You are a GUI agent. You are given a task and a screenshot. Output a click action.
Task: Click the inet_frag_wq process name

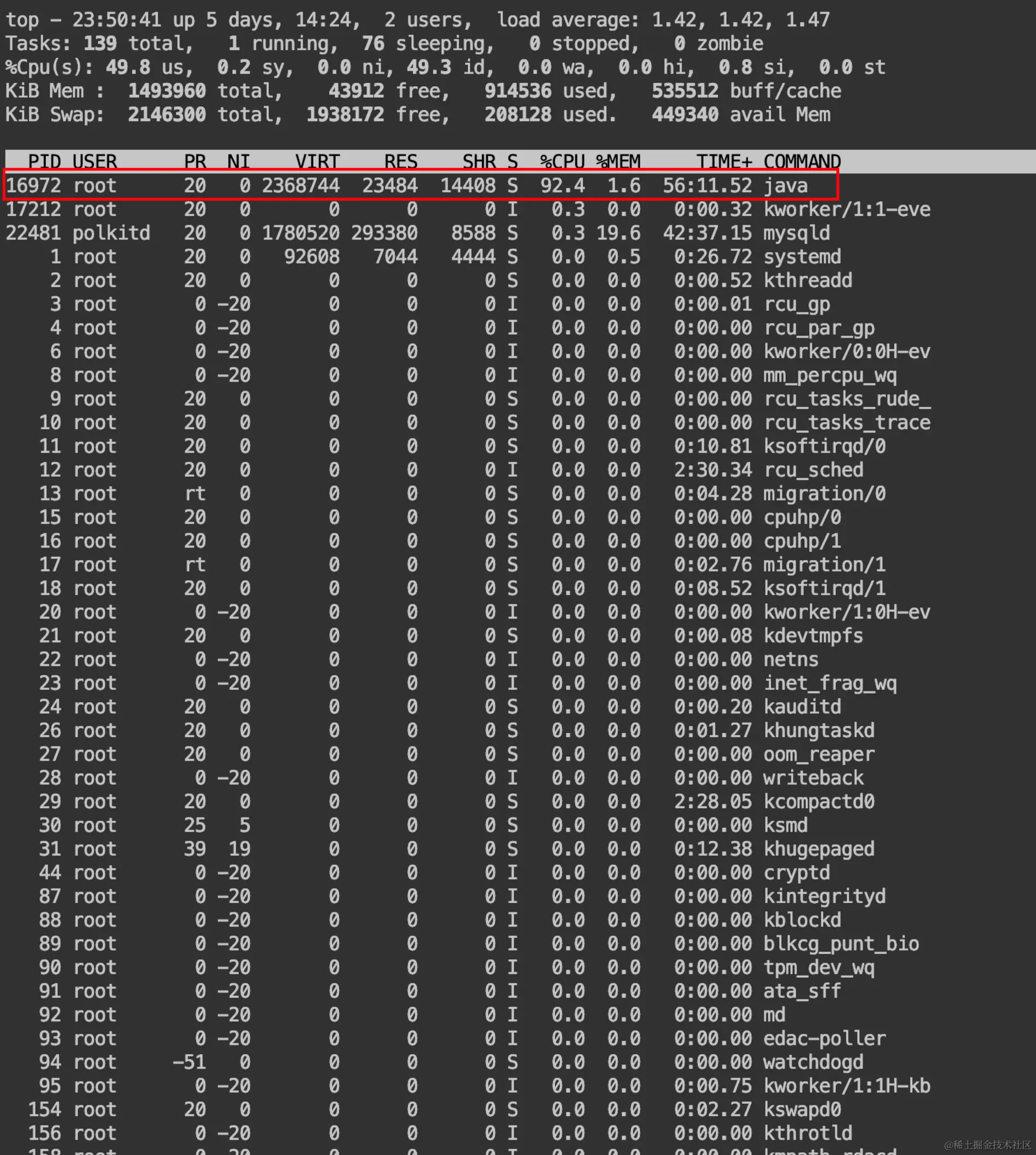tap(830, 683)
